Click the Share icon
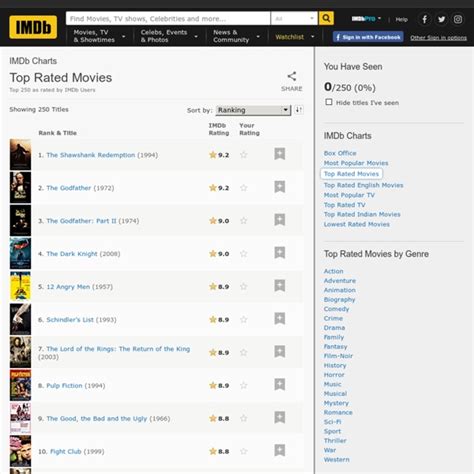 click(292, 76)
